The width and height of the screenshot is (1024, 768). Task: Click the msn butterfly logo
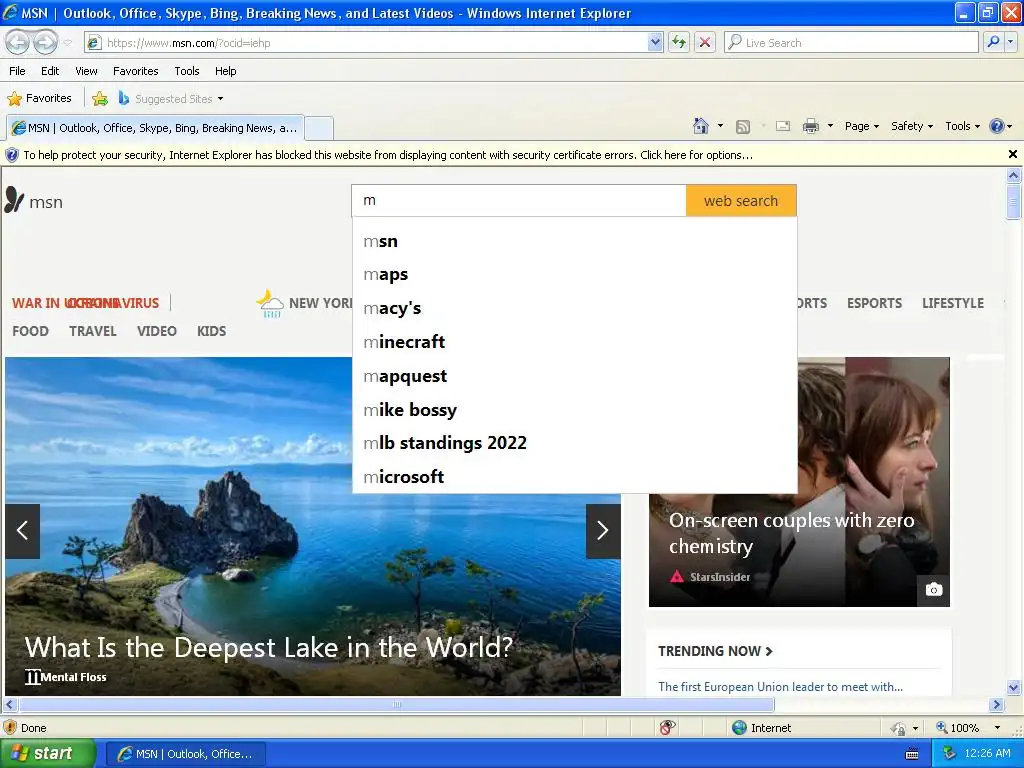34,201
